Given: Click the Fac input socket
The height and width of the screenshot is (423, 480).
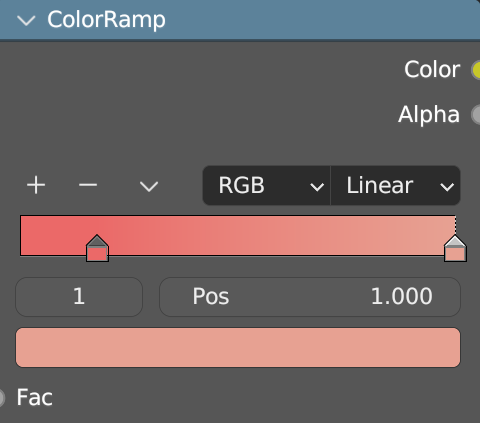Looking at the screenshot, I should 2,397.
